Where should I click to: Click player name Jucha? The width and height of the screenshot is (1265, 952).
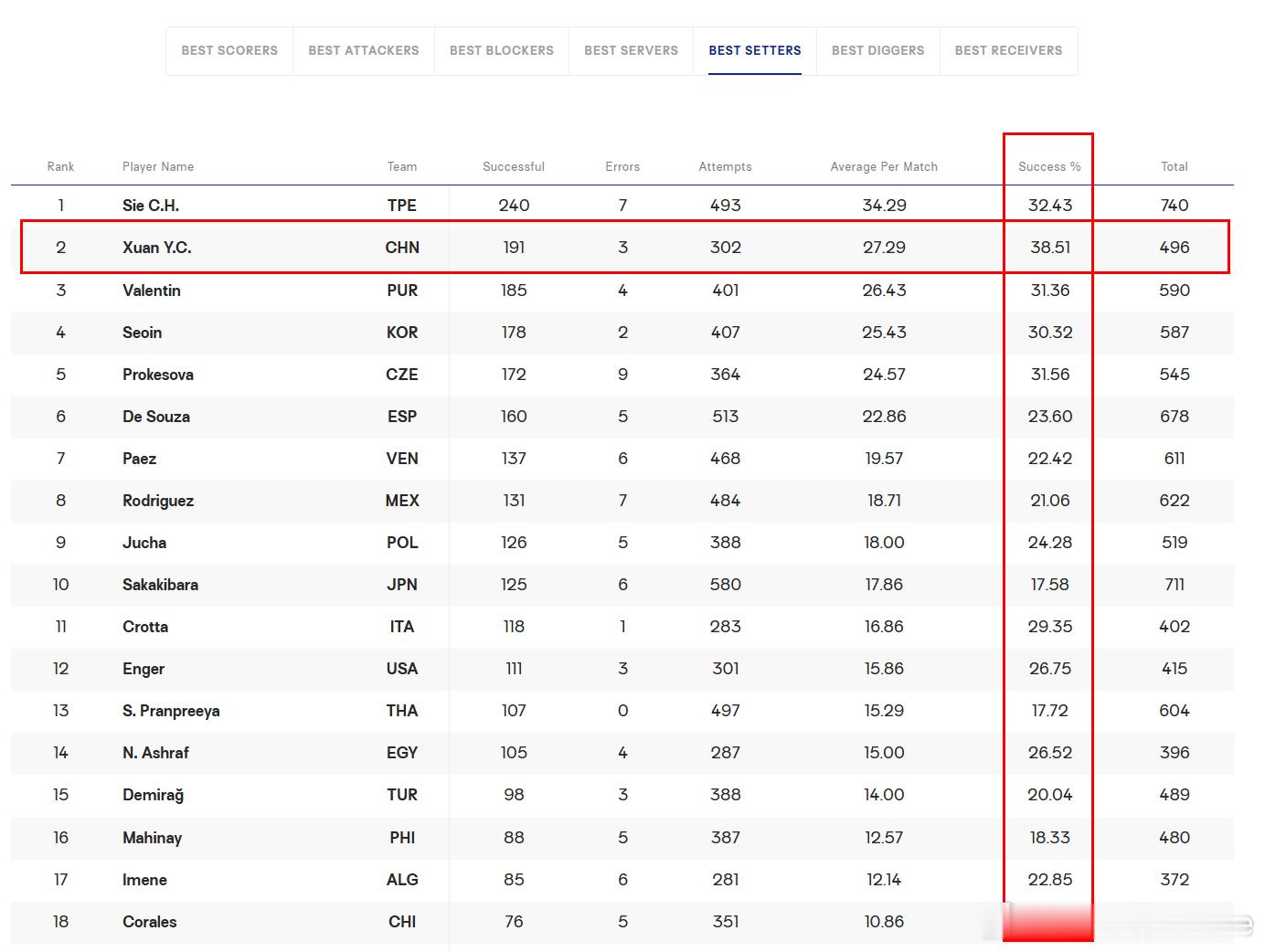pyautogui.click(x=144, y=543)
